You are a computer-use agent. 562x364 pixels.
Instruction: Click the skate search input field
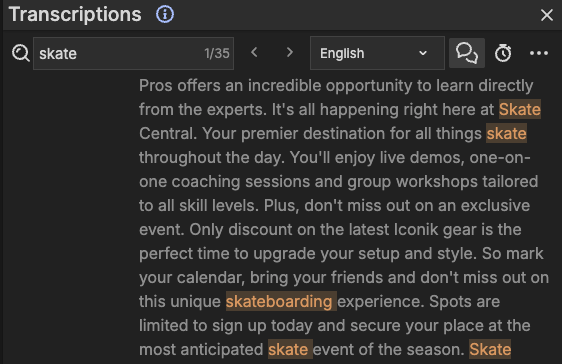(x=133, y=53)
